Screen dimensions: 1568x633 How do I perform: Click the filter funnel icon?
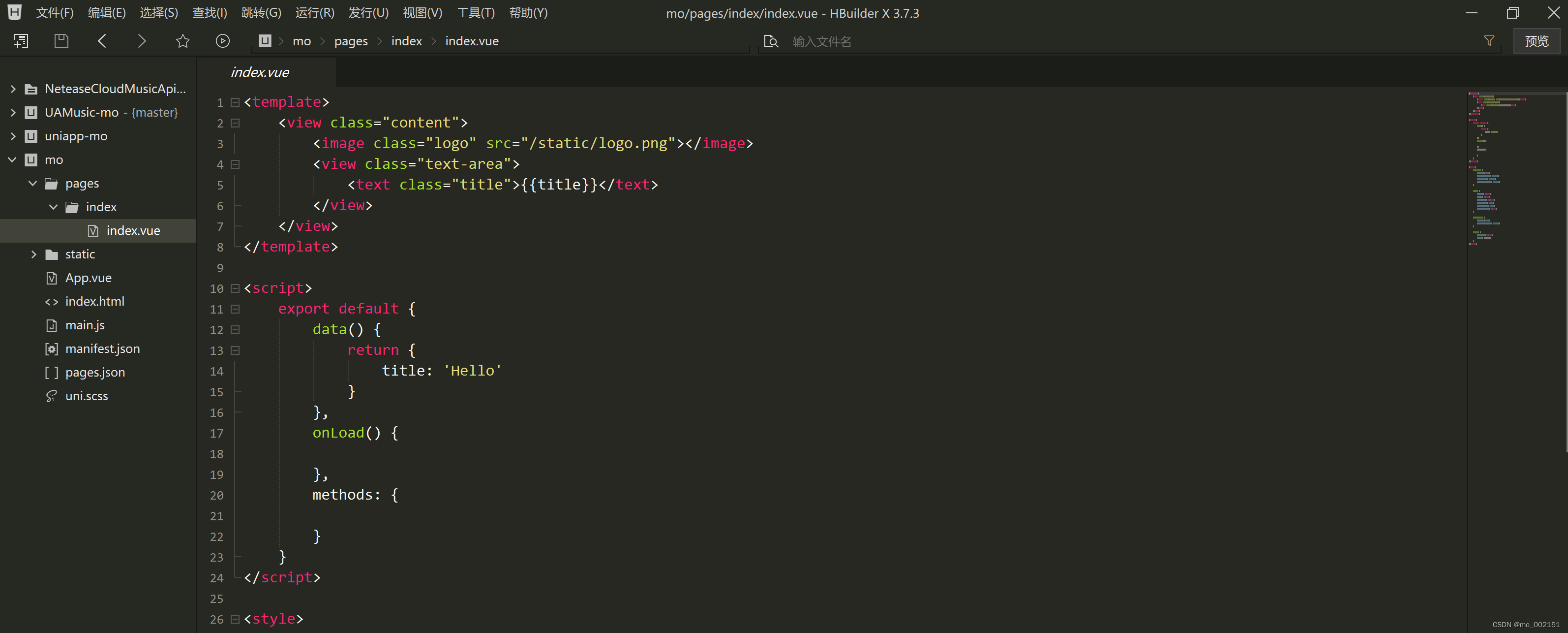[x=1489, y=41]
